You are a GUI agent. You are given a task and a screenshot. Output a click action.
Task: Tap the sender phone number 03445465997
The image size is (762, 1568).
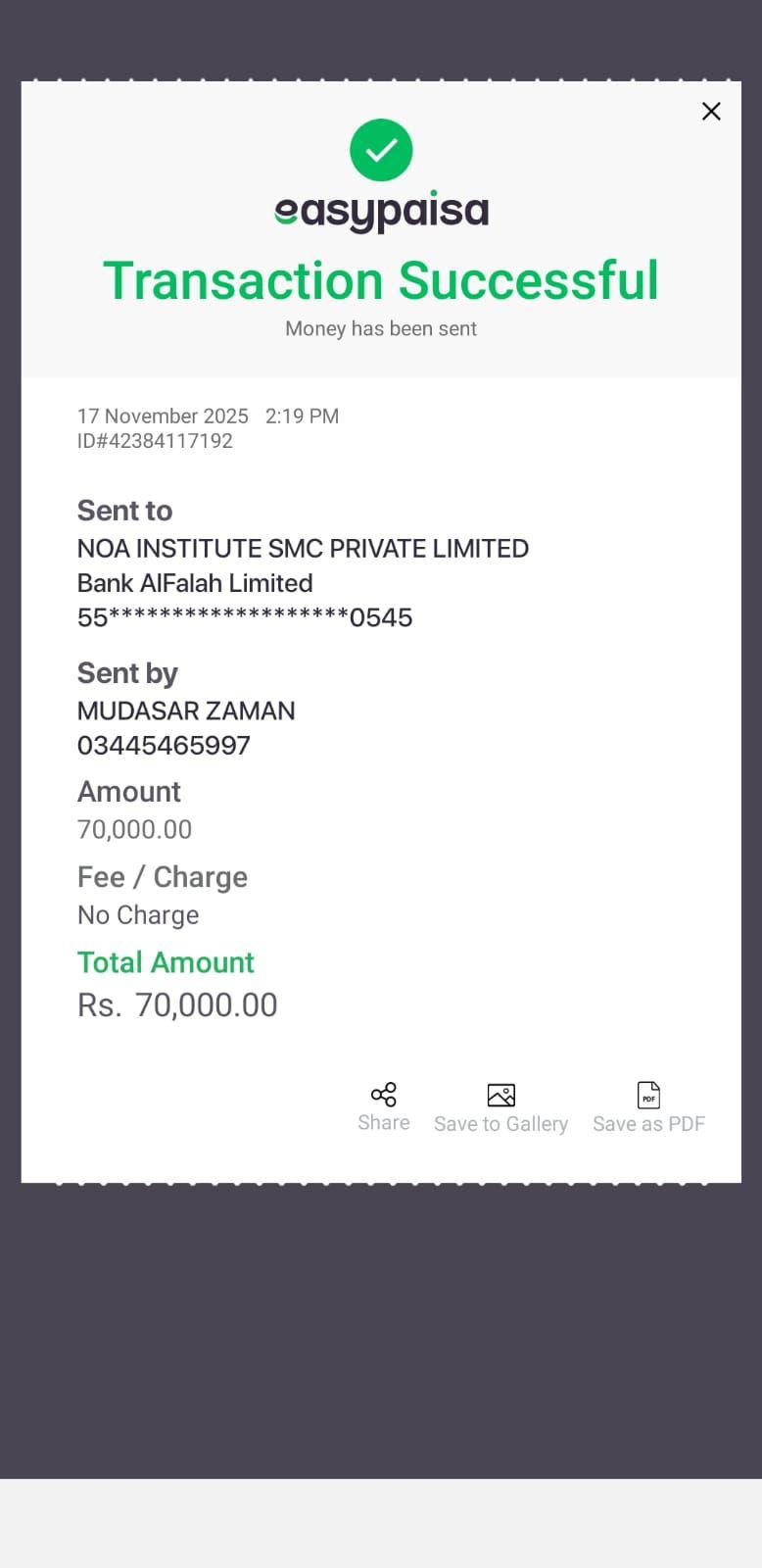click(164, 746)
